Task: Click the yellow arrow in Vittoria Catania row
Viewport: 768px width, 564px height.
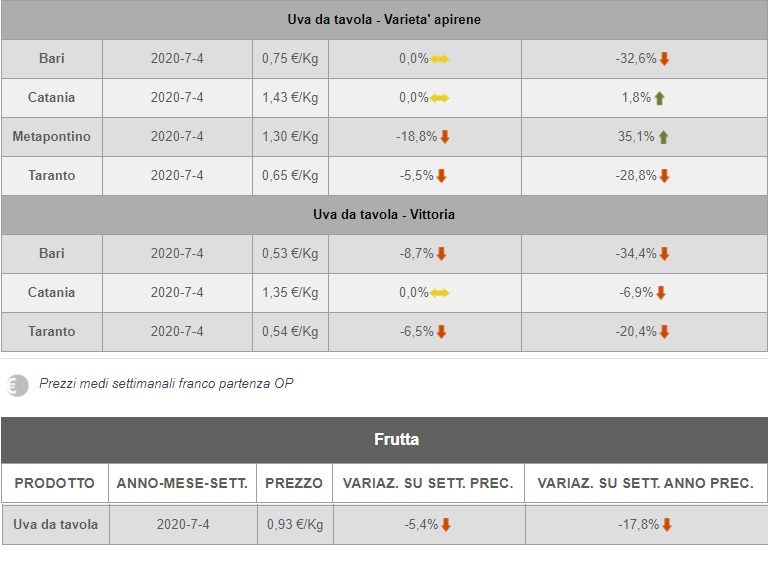Action: click(x=440, y=293)
